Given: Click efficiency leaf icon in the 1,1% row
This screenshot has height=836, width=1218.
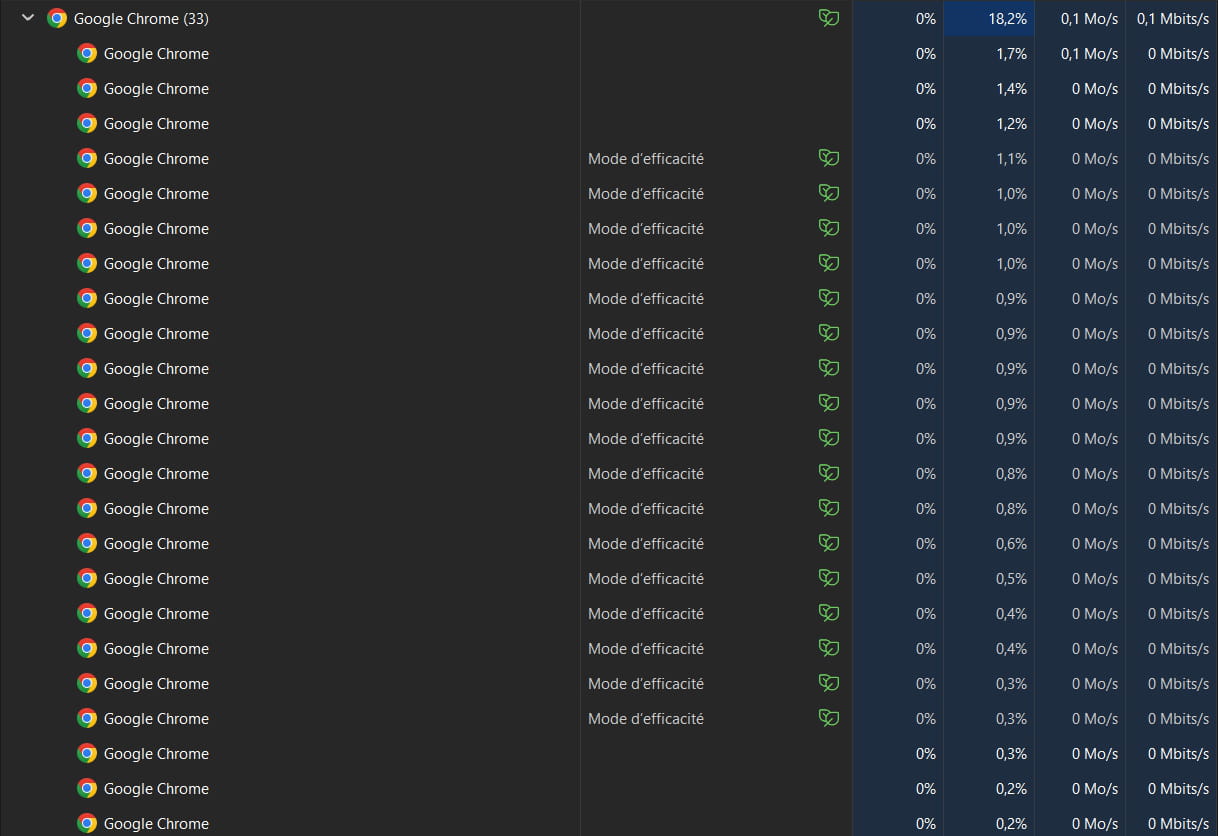Looking at the screenshot, I should [x=829, y=158].
